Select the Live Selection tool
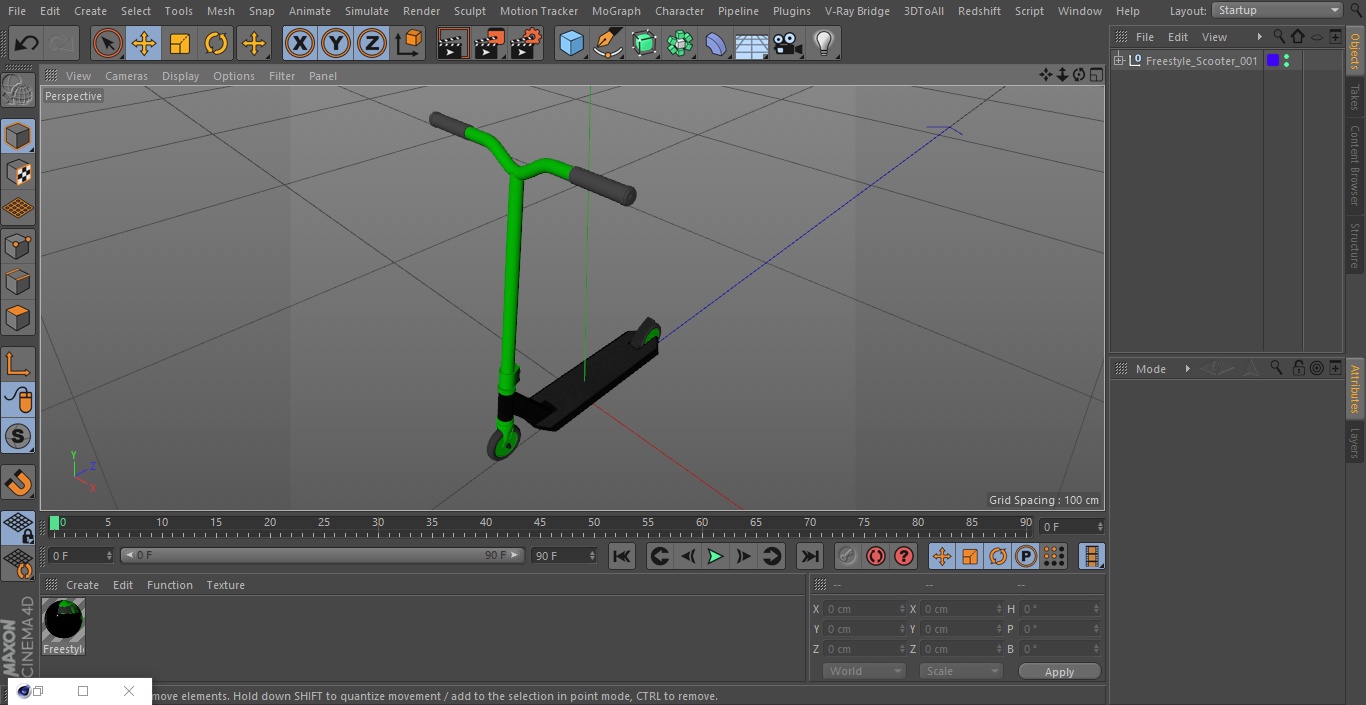Viewport: 1366px width, 705px height. [107, 43]
